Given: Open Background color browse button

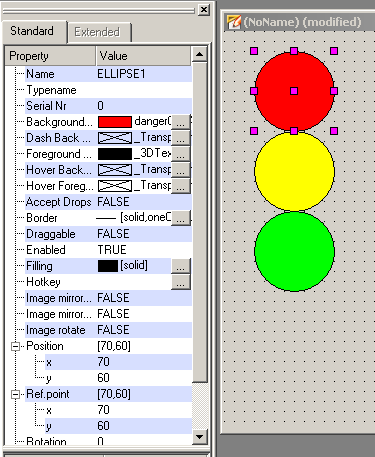Looking at the screenshot, I should point(181,122).
